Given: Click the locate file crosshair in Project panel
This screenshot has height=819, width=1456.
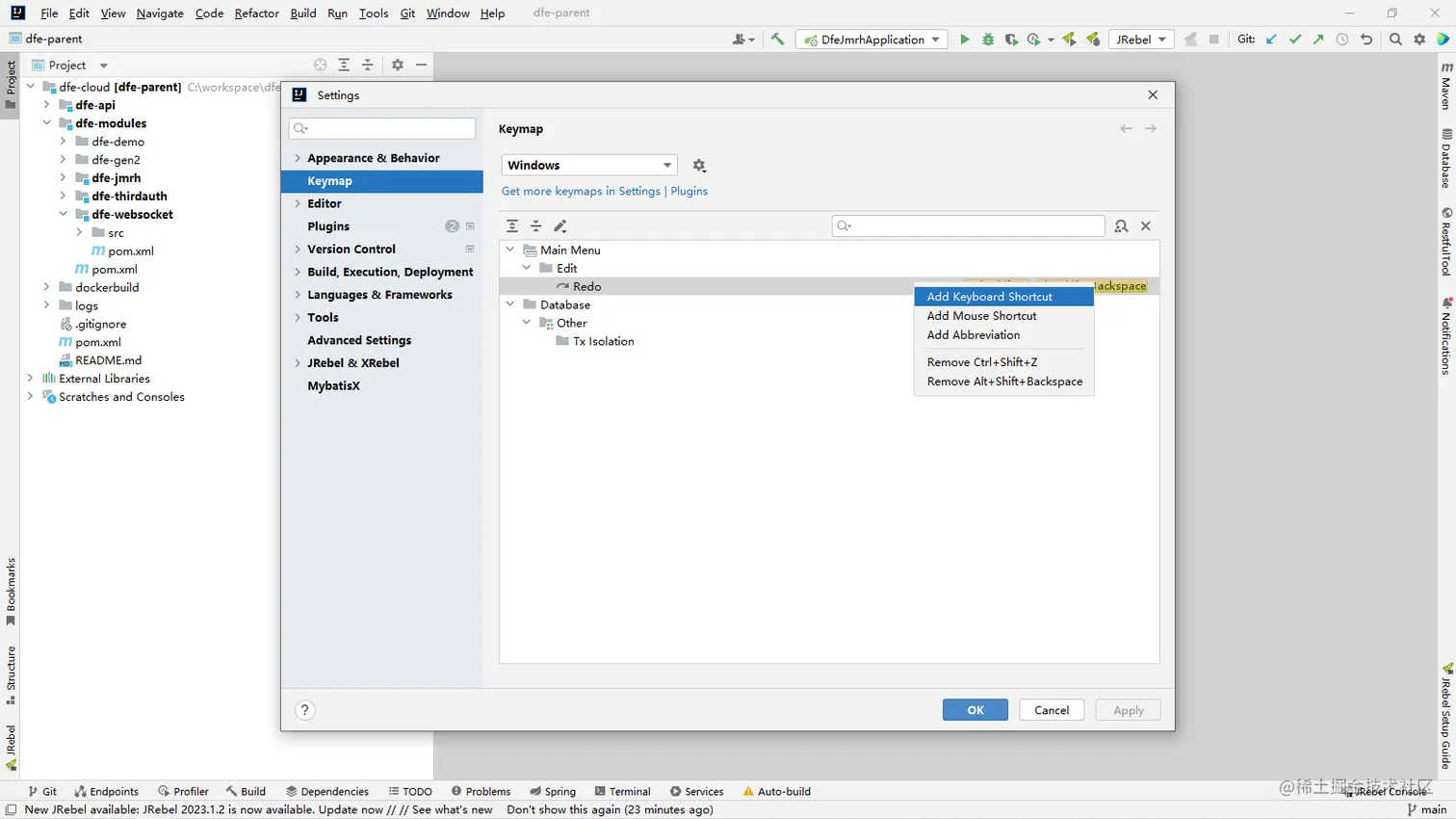Looking at the screenshot, I should pyautogui.click(x=321, y=65).
